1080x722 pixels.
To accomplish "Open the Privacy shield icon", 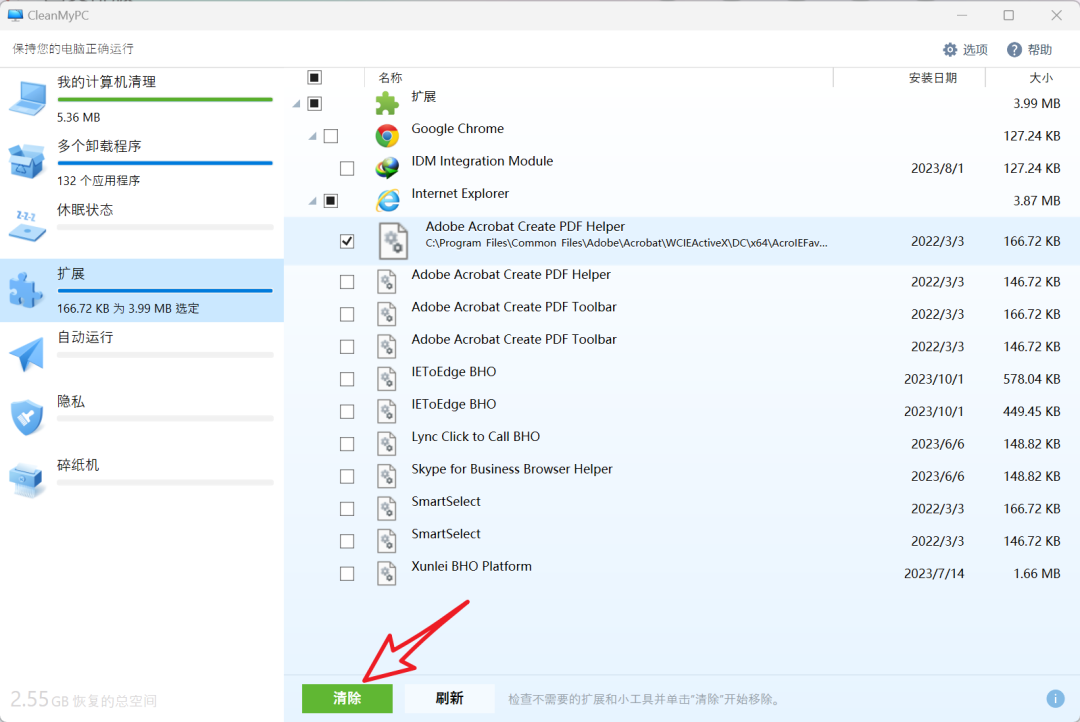I will [27, 416].
